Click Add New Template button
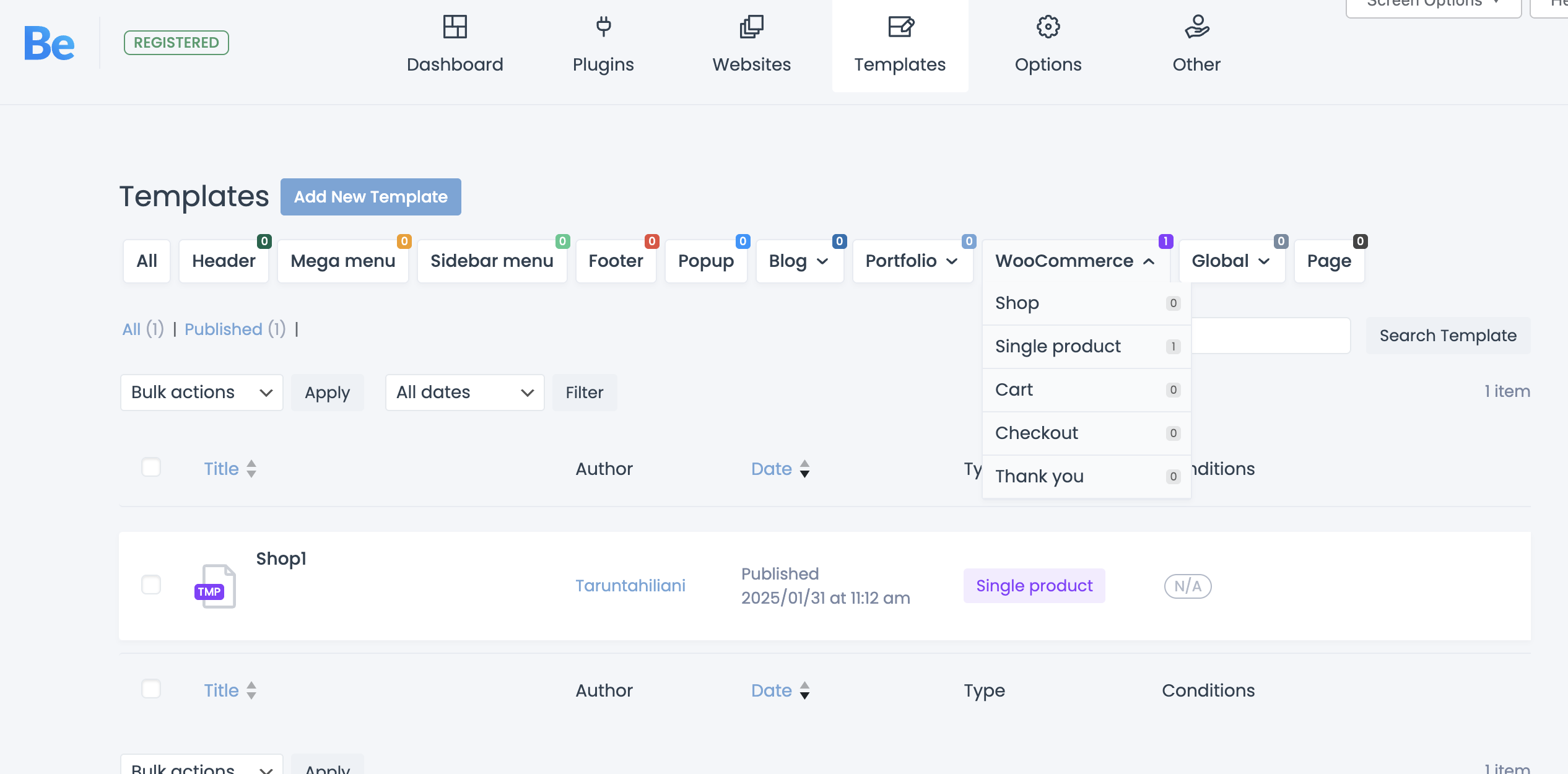This screenshot has width=1568, height=774. click(370, 197)
